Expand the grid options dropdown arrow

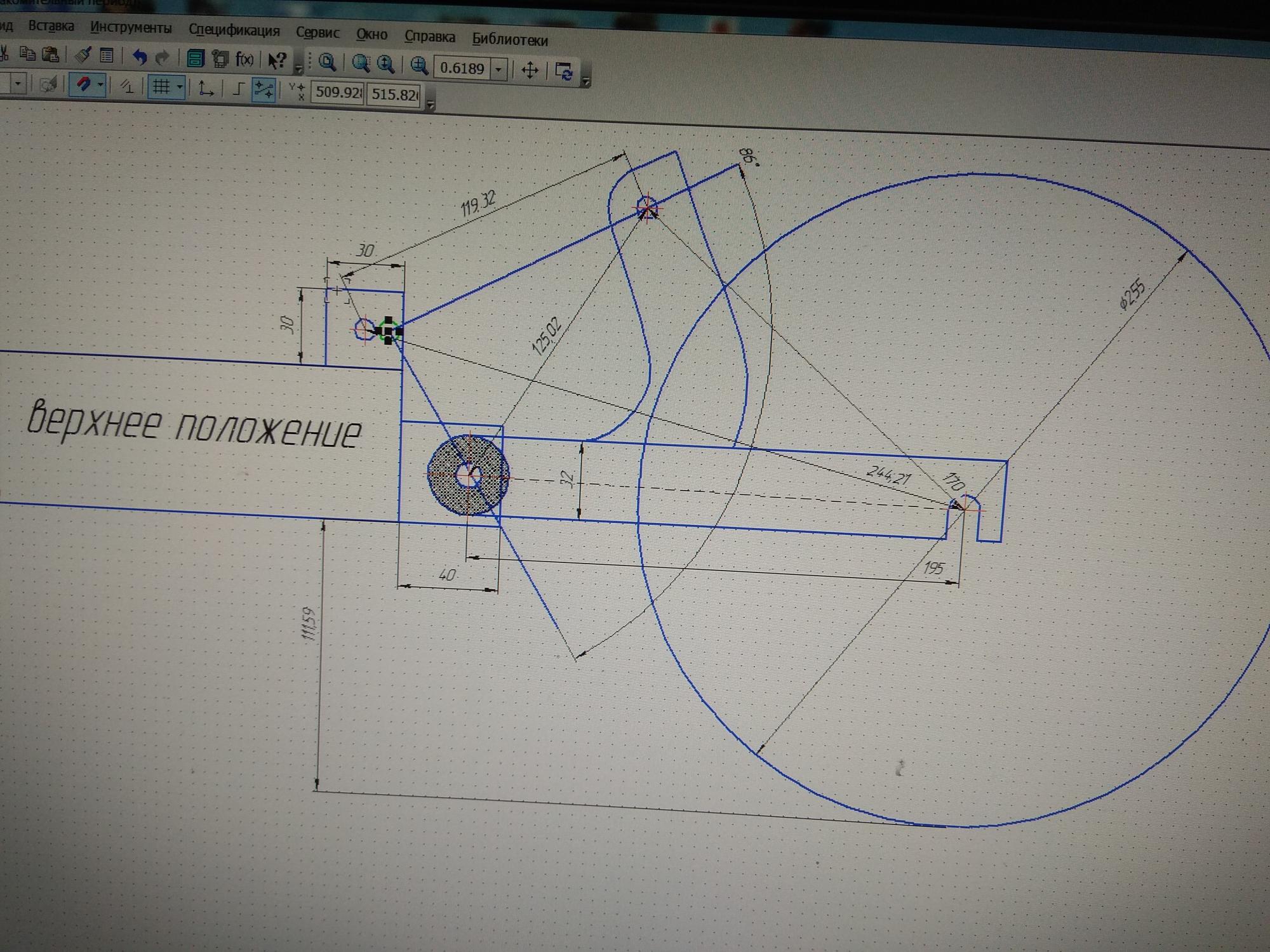(x=180, y=87)
